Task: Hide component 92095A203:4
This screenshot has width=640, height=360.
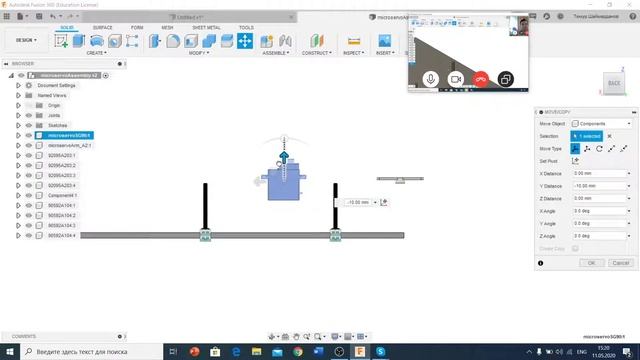Action: click(29, 185)
